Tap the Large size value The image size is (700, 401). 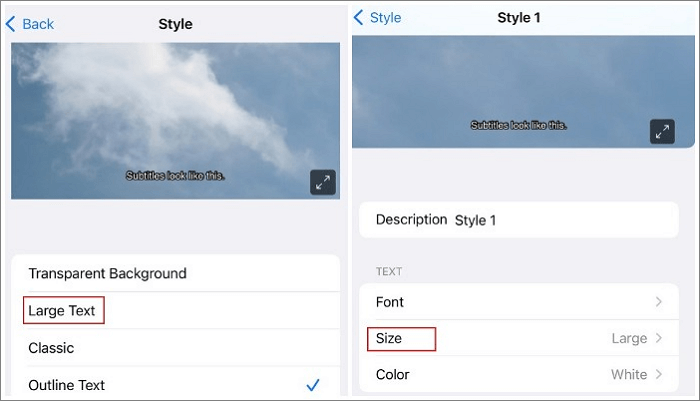629,338
